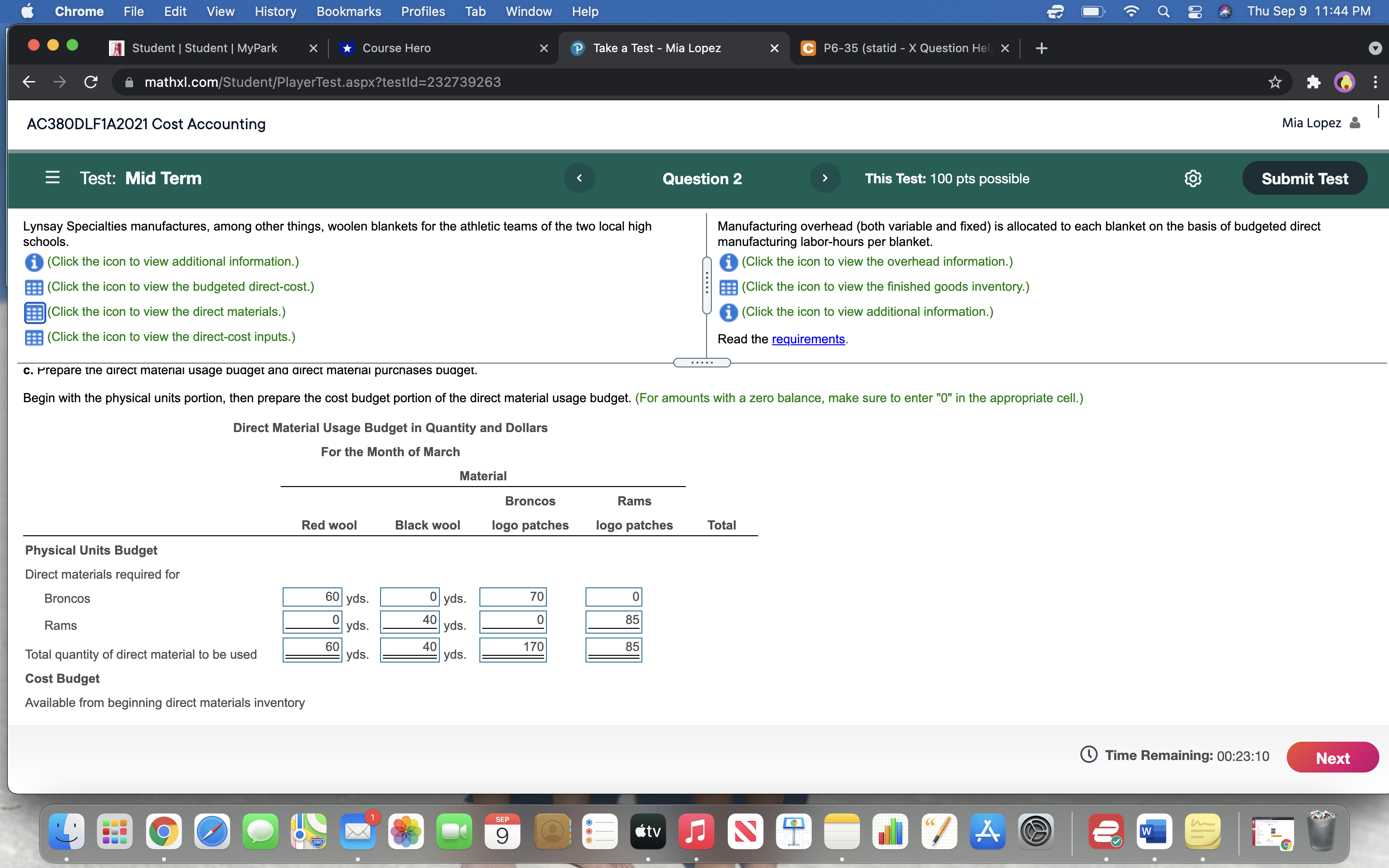Screen dimensions: 1389x868
Task: Open the Bookmarks menu in the menu bar
Action: click(349, 12)
